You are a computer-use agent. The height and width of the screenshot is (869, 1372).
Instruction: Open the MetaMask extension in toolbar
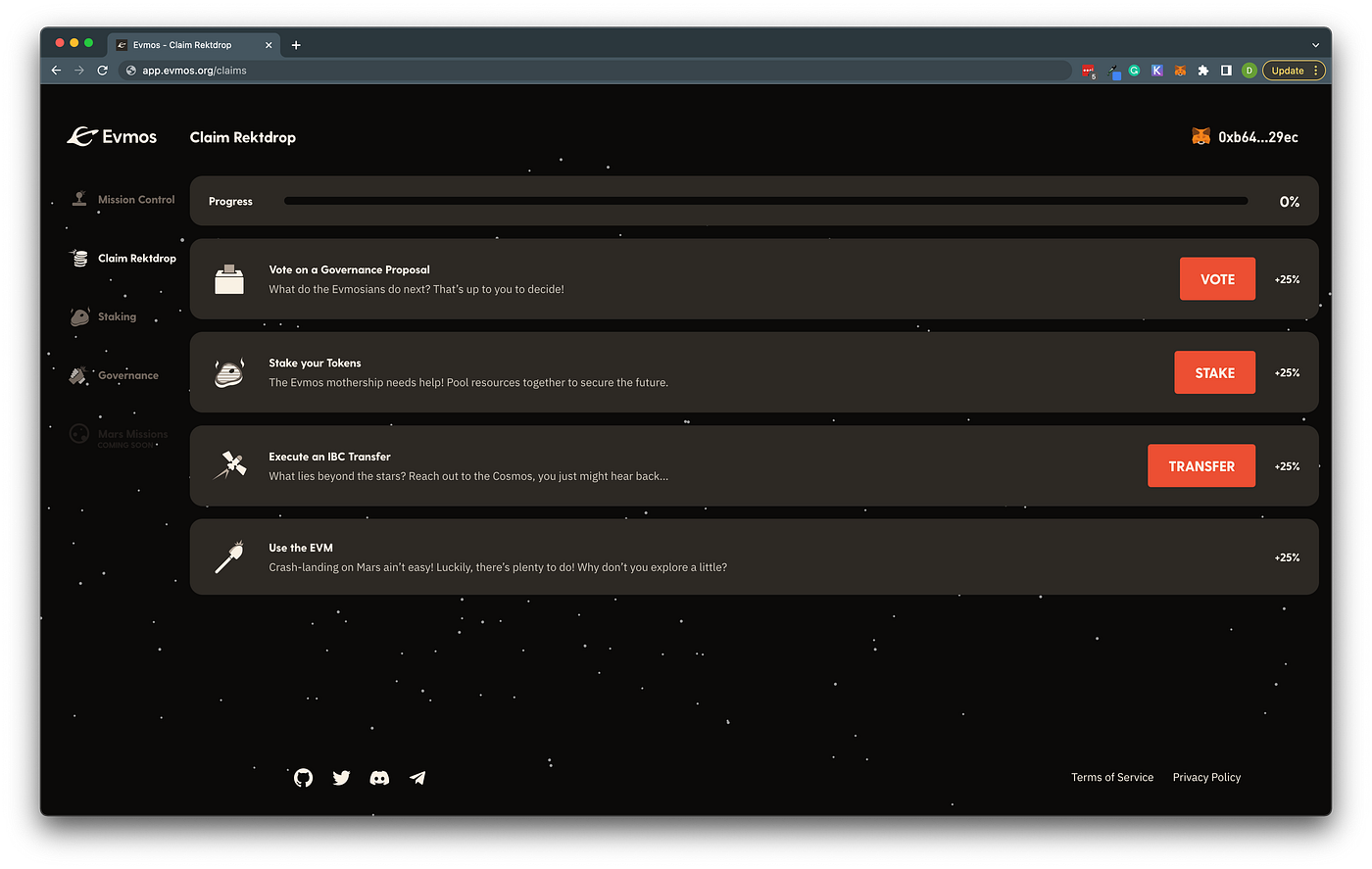1180,71
